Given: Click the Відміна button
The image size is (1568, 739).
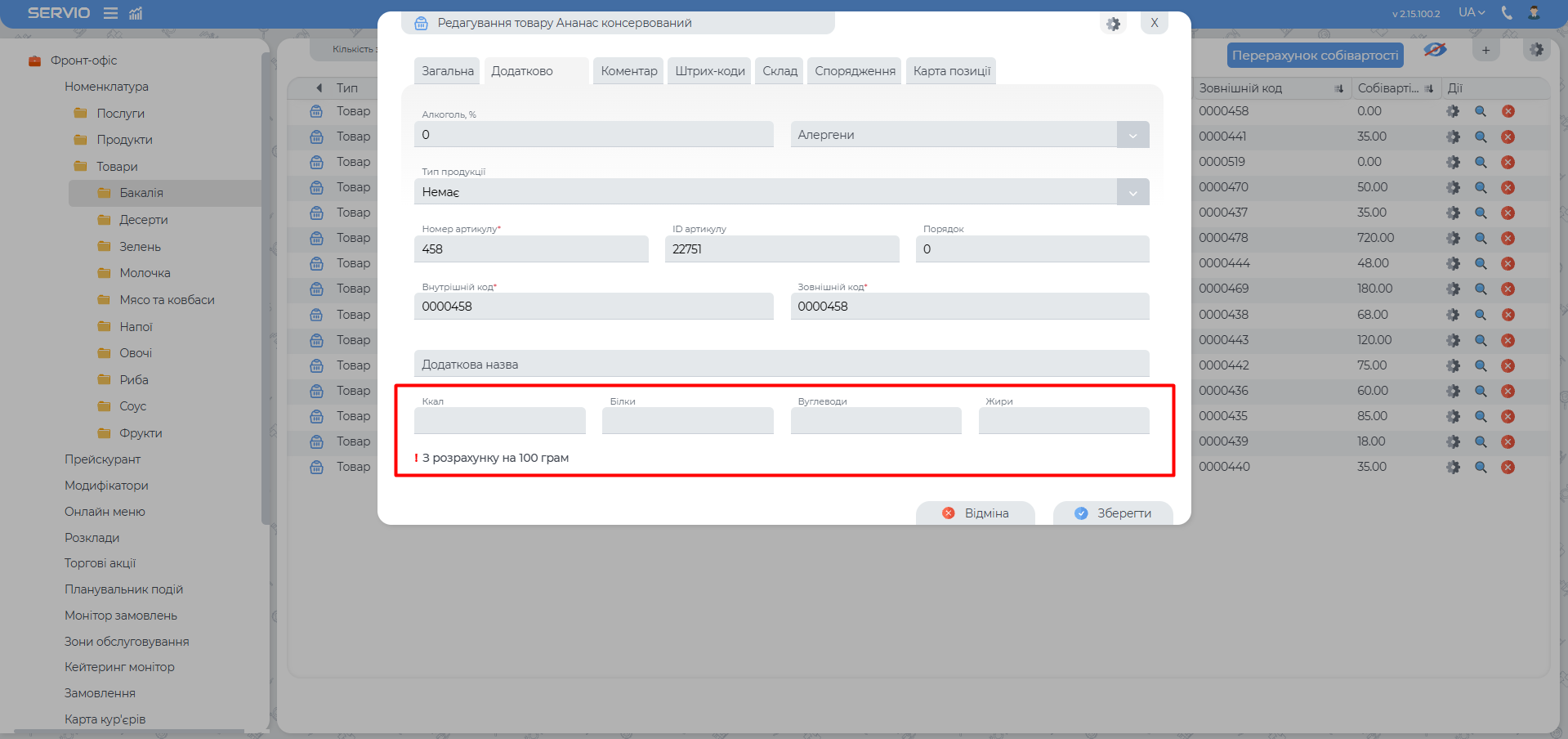Looking at the screenshot, I should tap(975, 513).
